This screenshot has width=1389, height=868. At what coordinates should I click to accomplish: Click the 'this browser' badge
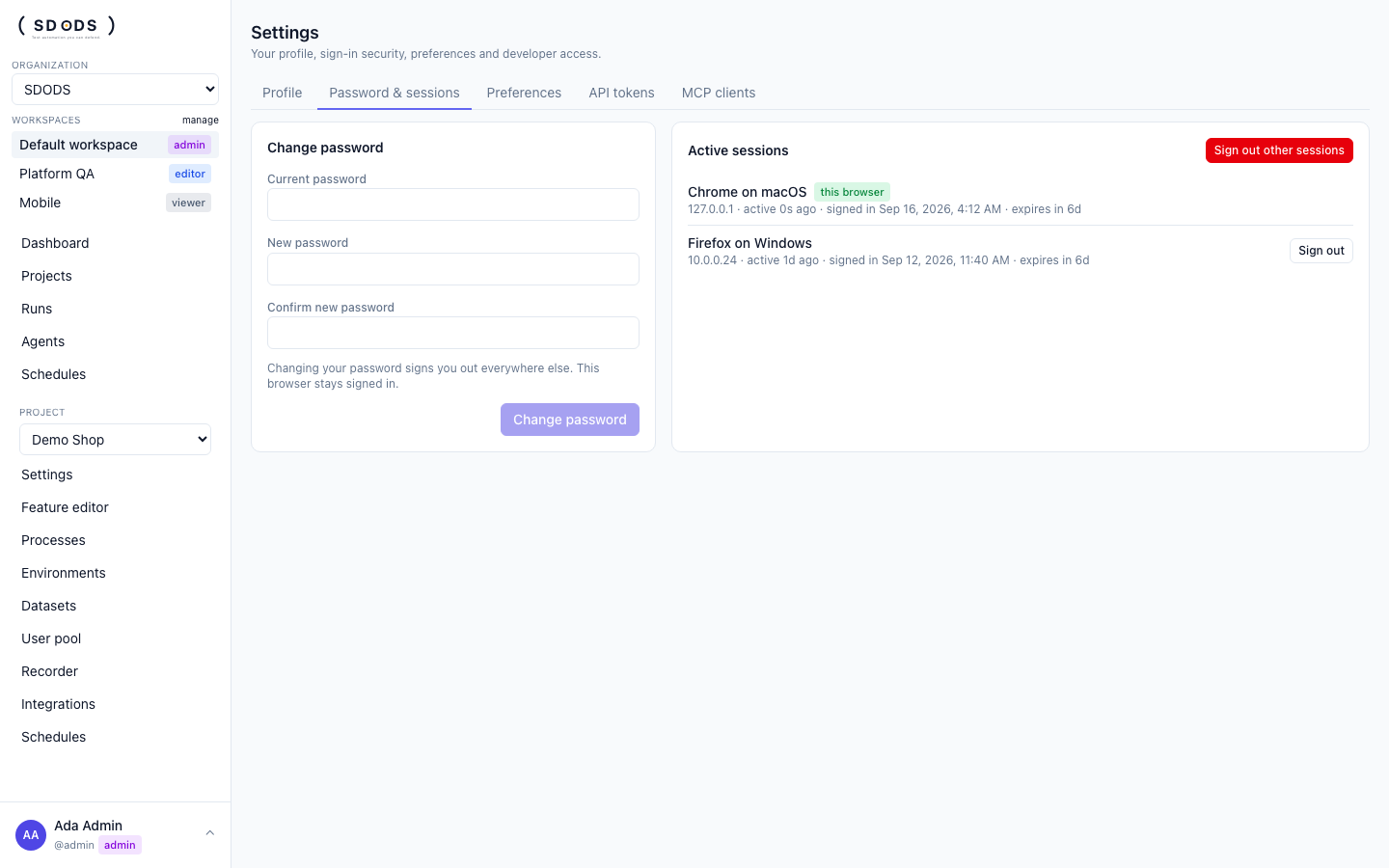pos(852,192)
